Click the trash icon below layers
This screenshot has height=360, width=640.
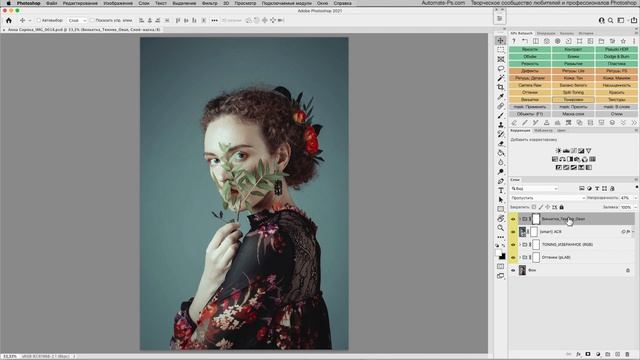tap(627, 354)
